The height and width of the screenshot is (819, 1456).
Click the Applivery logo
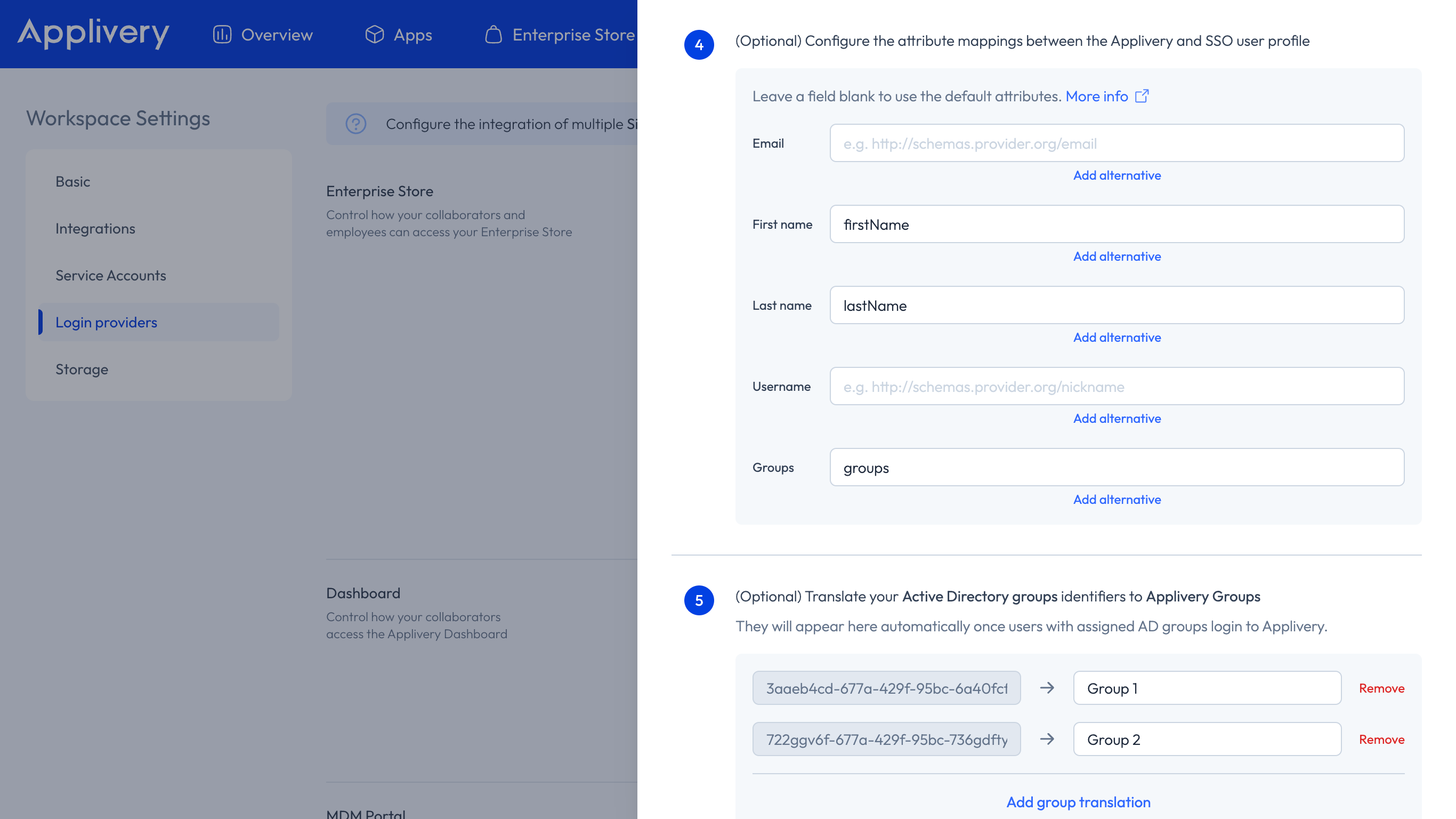pos(93,33)
